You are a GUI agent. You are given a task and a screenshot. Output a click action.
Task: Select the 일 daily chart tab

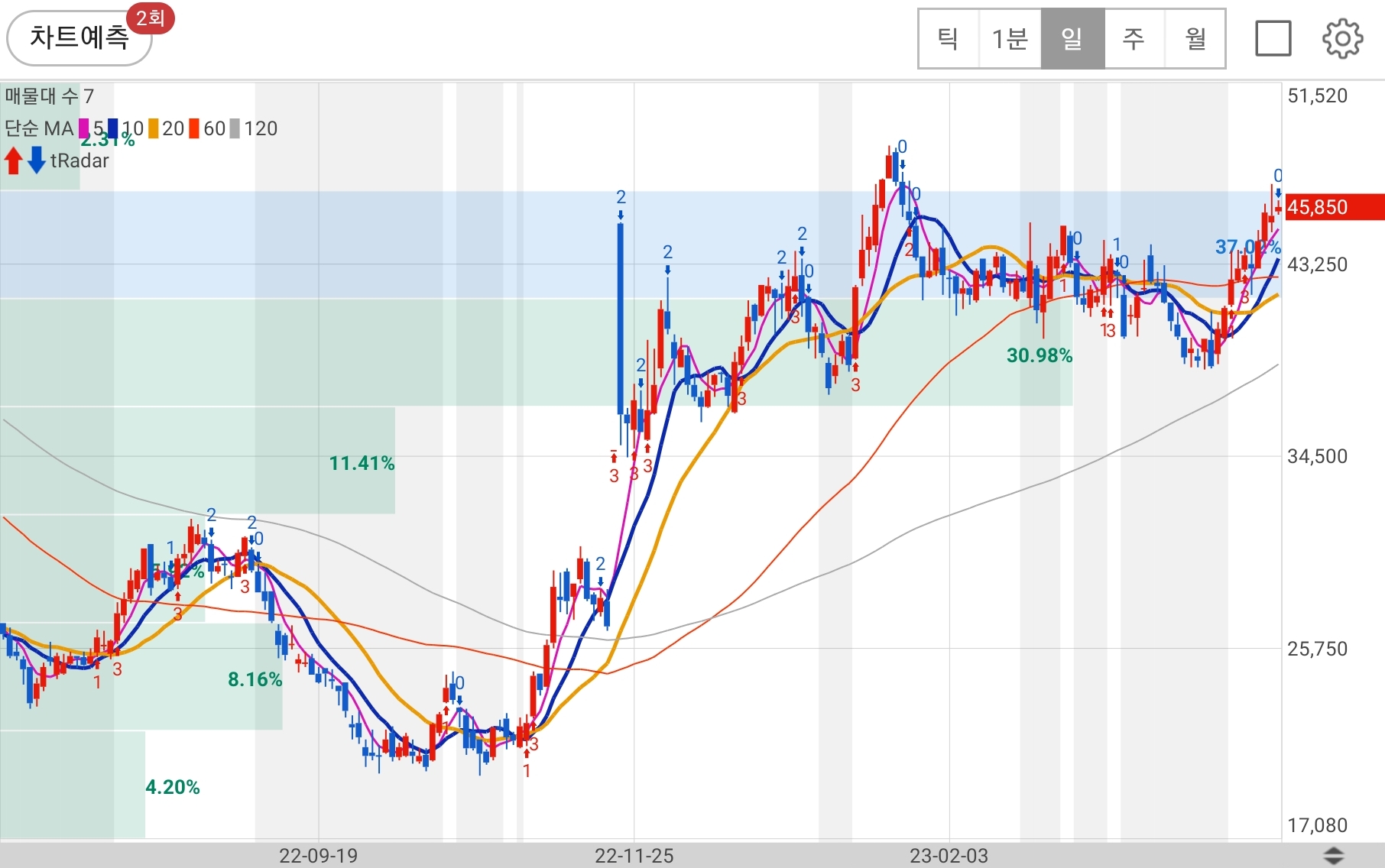(1072, 38)
